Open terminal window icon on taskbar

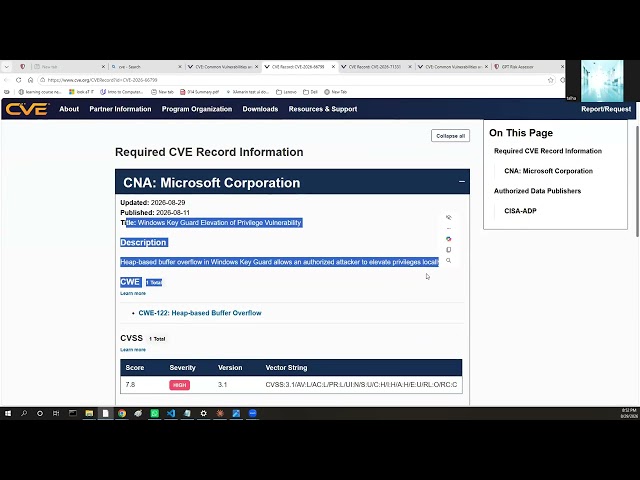click(73, 413)
